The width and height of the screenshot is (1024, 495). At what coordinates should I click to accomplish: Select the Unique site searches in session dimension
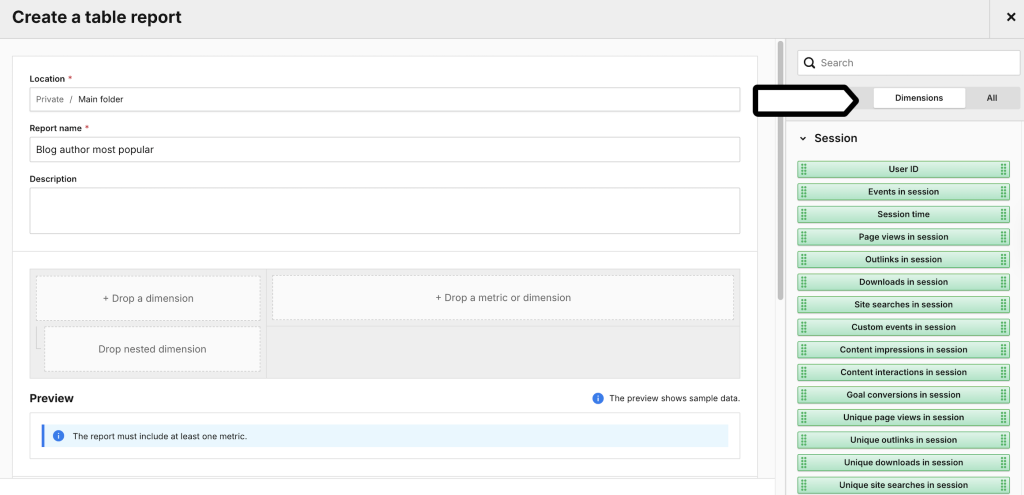pos(903,485)
